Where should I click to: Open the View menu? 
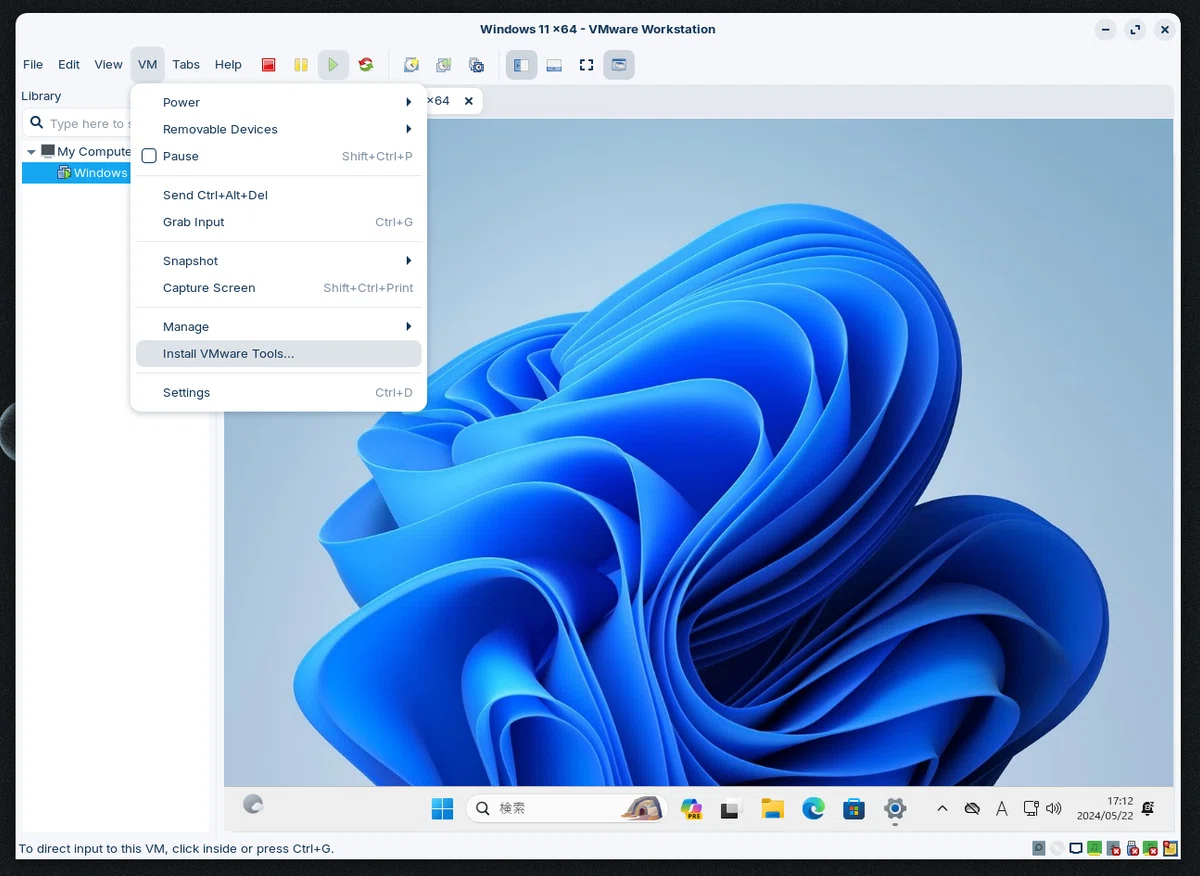(x=108, y=64)
